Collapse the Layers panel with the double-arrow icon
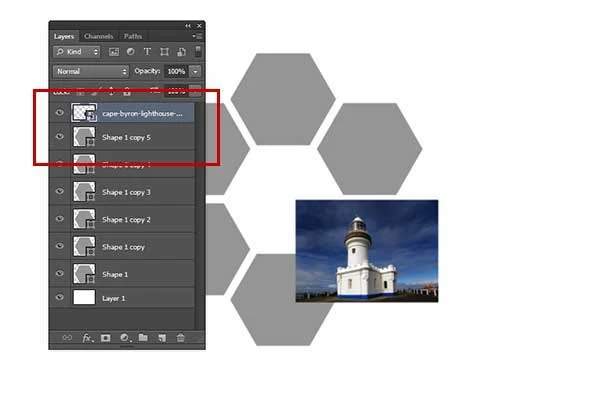The width and height of the screenshot is (600, 399). point(188,26)
